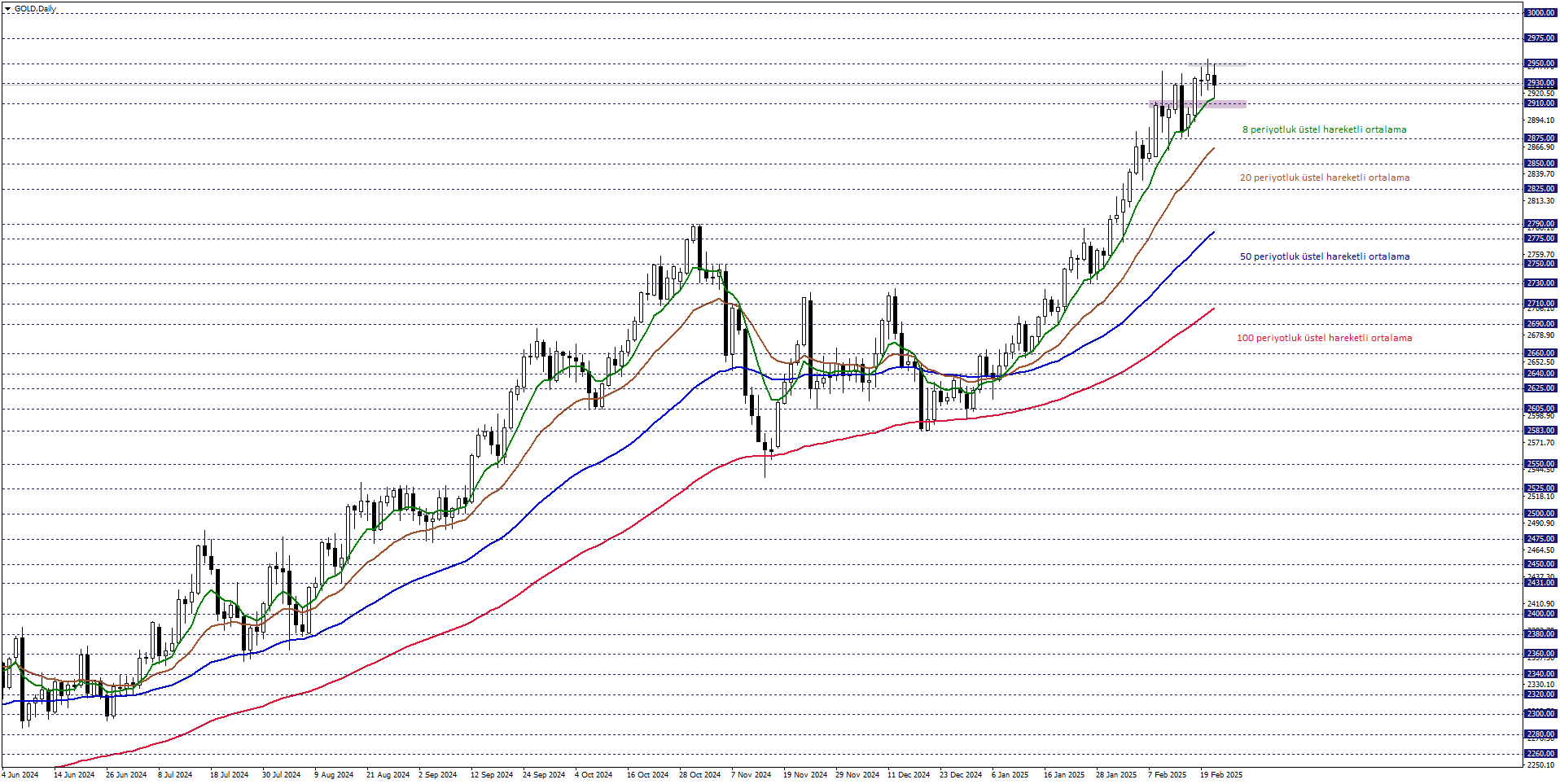Click the 4 Oct 2024 date label
Viewport: 1560px width, 784px height.
tap(594, 775)
